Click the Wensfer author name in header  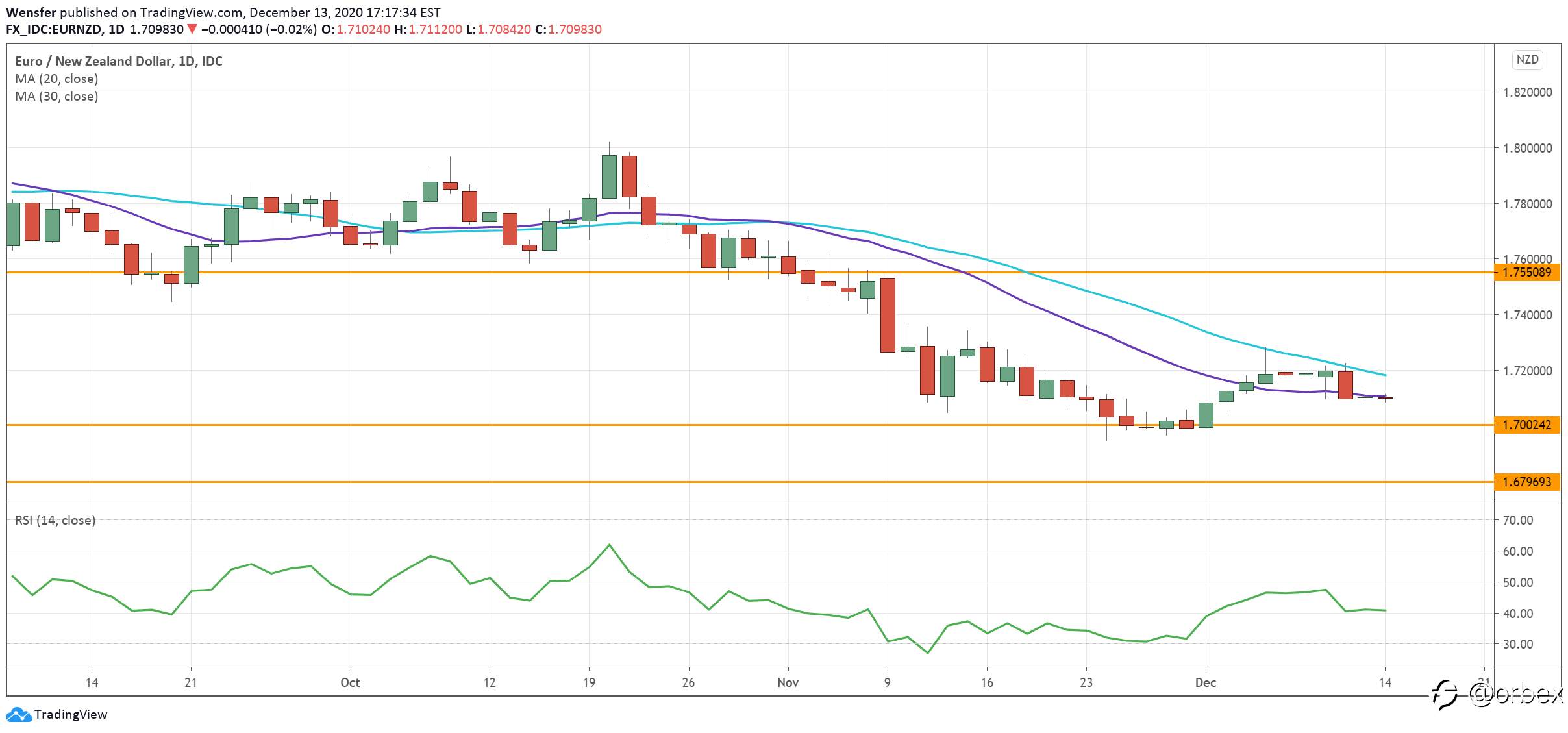pos(31,12)
